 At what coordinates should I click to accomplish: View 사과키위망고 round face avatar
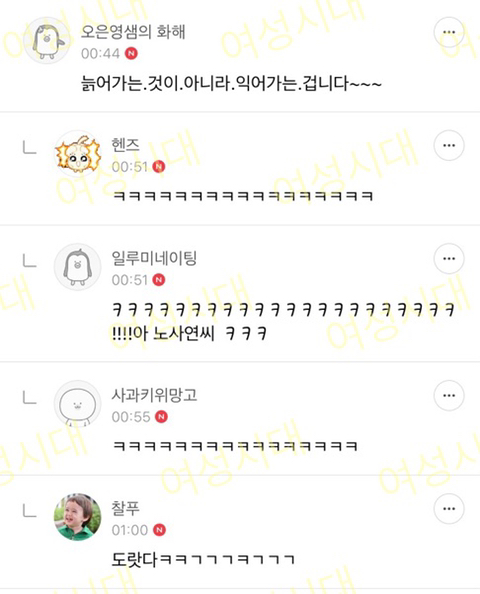(78, 404)
